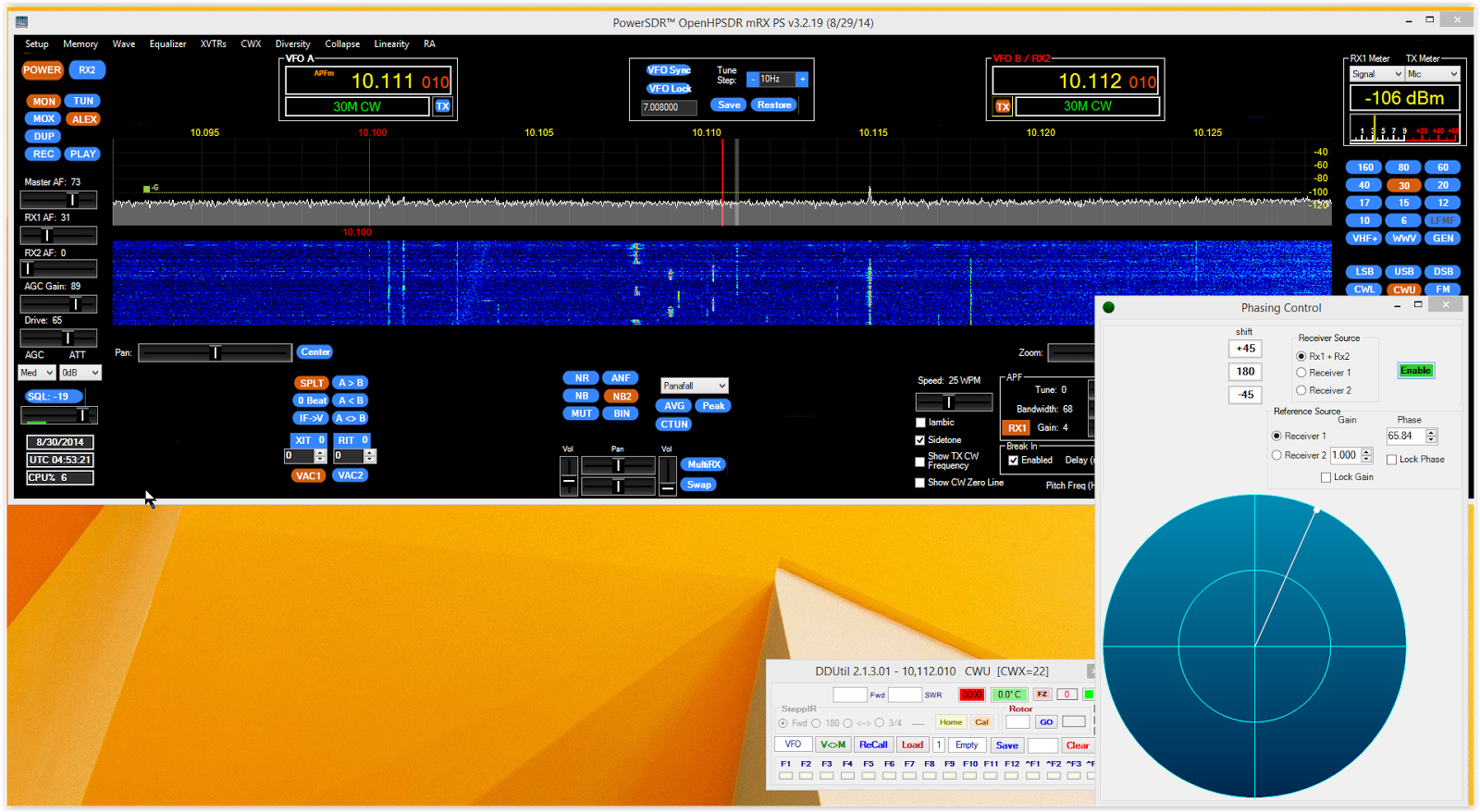Toggle MultiRX button

[704, 465]
